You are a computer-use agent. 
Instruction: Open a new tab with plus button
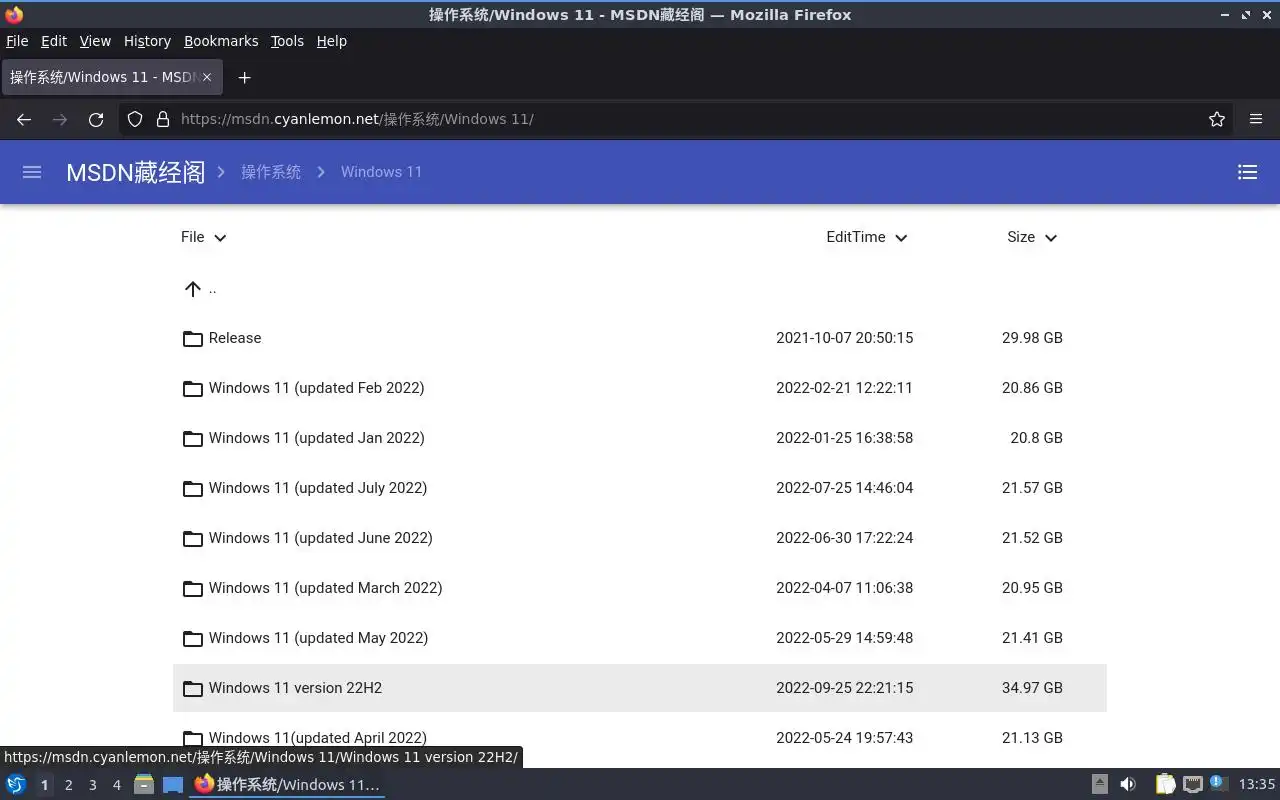point(244,77)
